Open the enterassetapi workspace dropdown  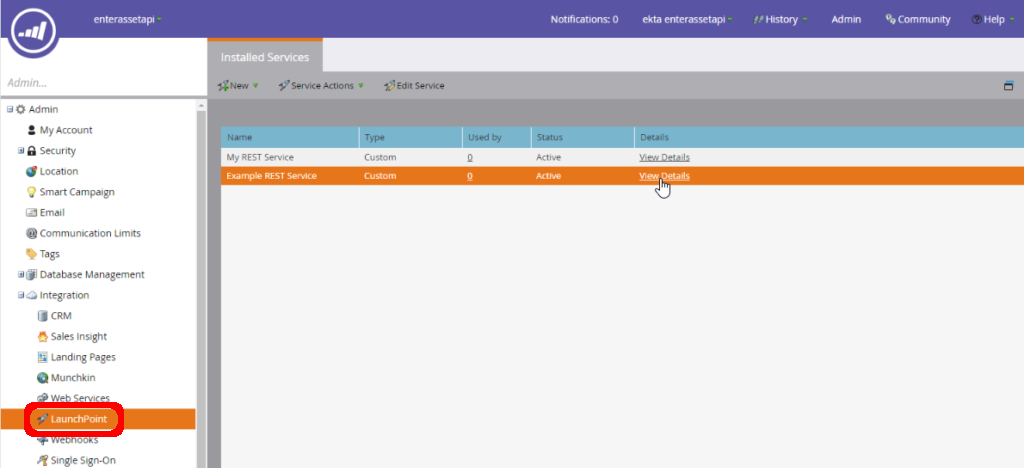pos(128,19)
